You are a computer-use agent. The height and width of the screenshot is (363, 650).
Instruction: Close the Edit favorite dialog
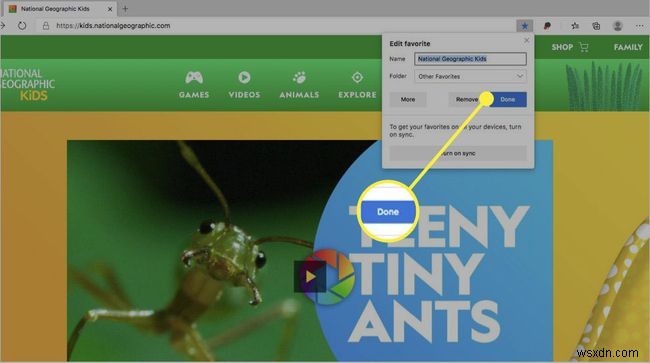coord(526,40)
